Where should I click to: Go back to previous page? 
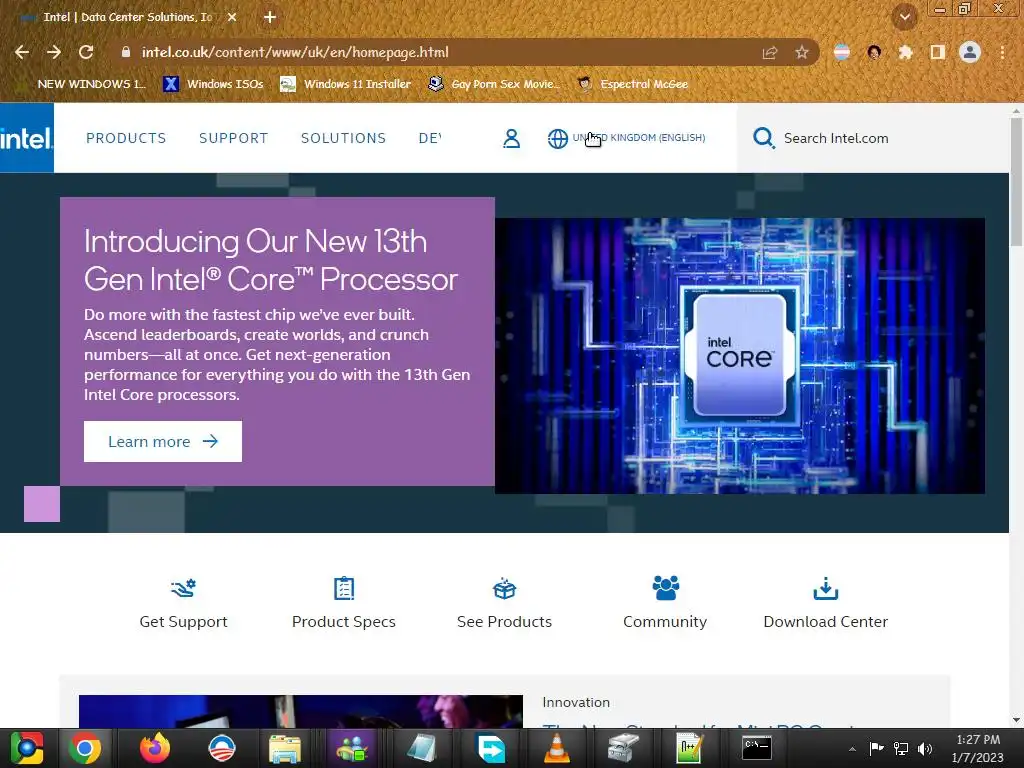click(x=22, y=52)
